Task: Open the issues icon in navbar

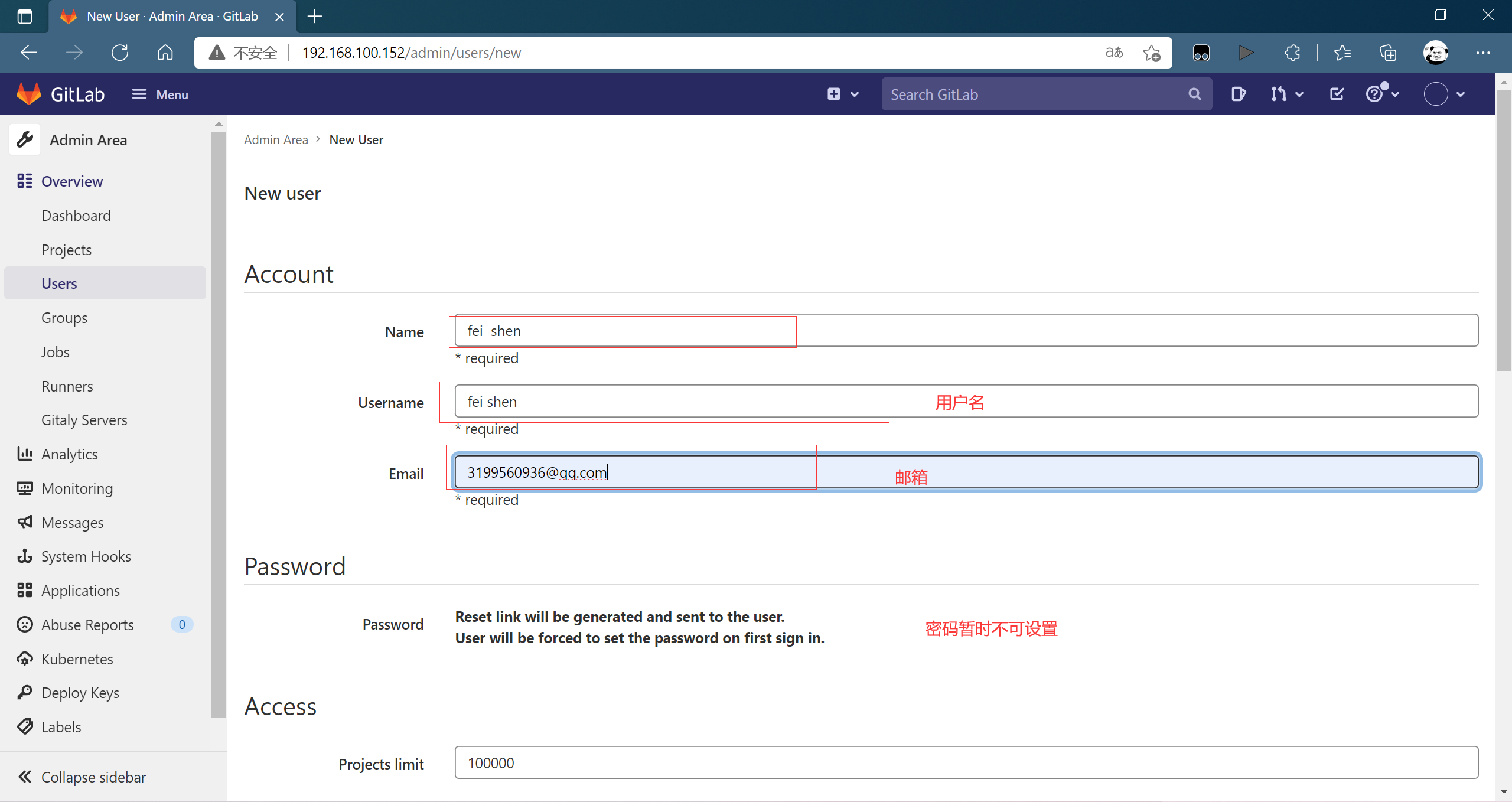Action: click(1238, 94)
